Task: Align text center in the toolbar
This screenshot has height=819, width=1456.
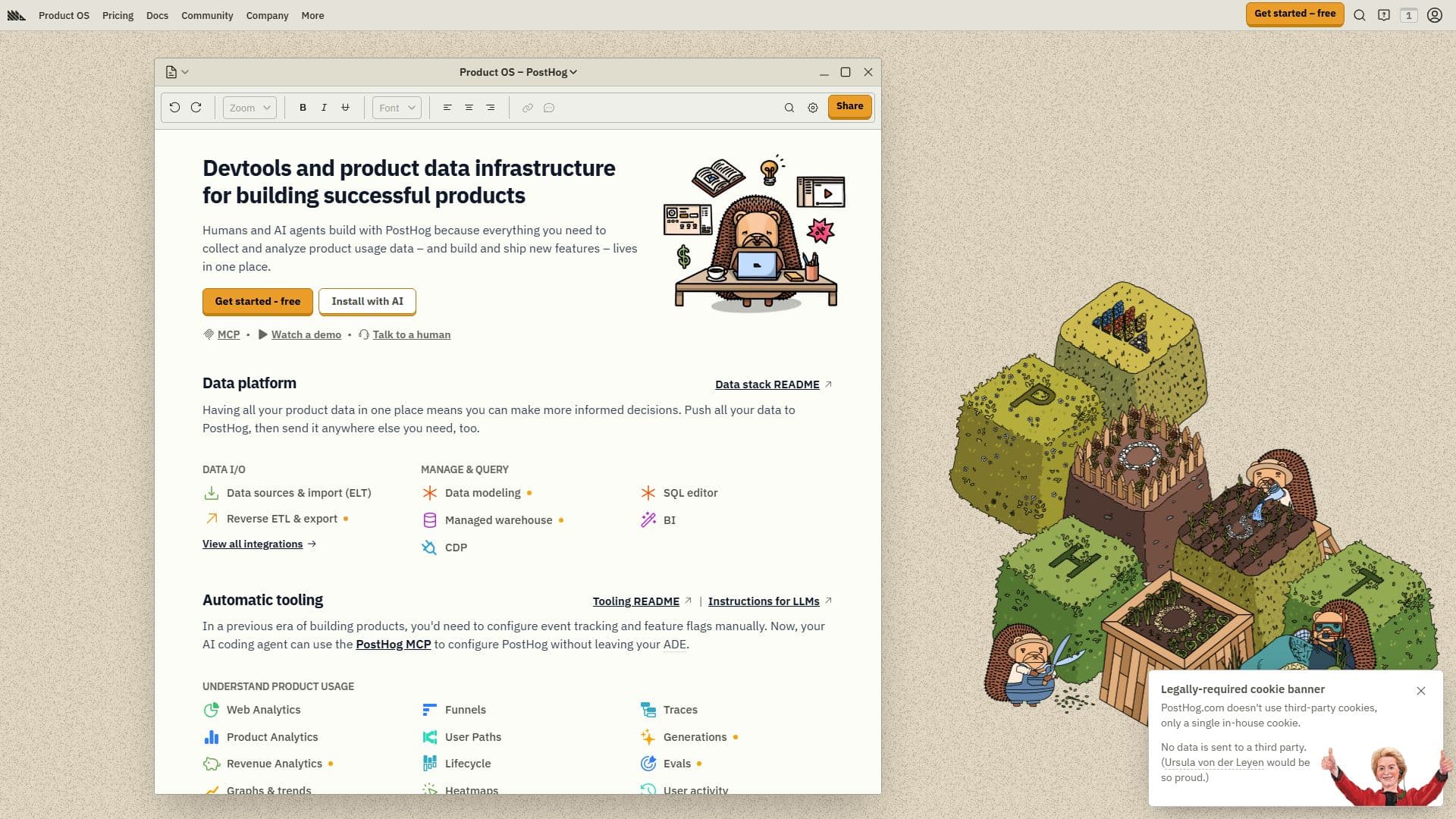Action: click(469, 108)
